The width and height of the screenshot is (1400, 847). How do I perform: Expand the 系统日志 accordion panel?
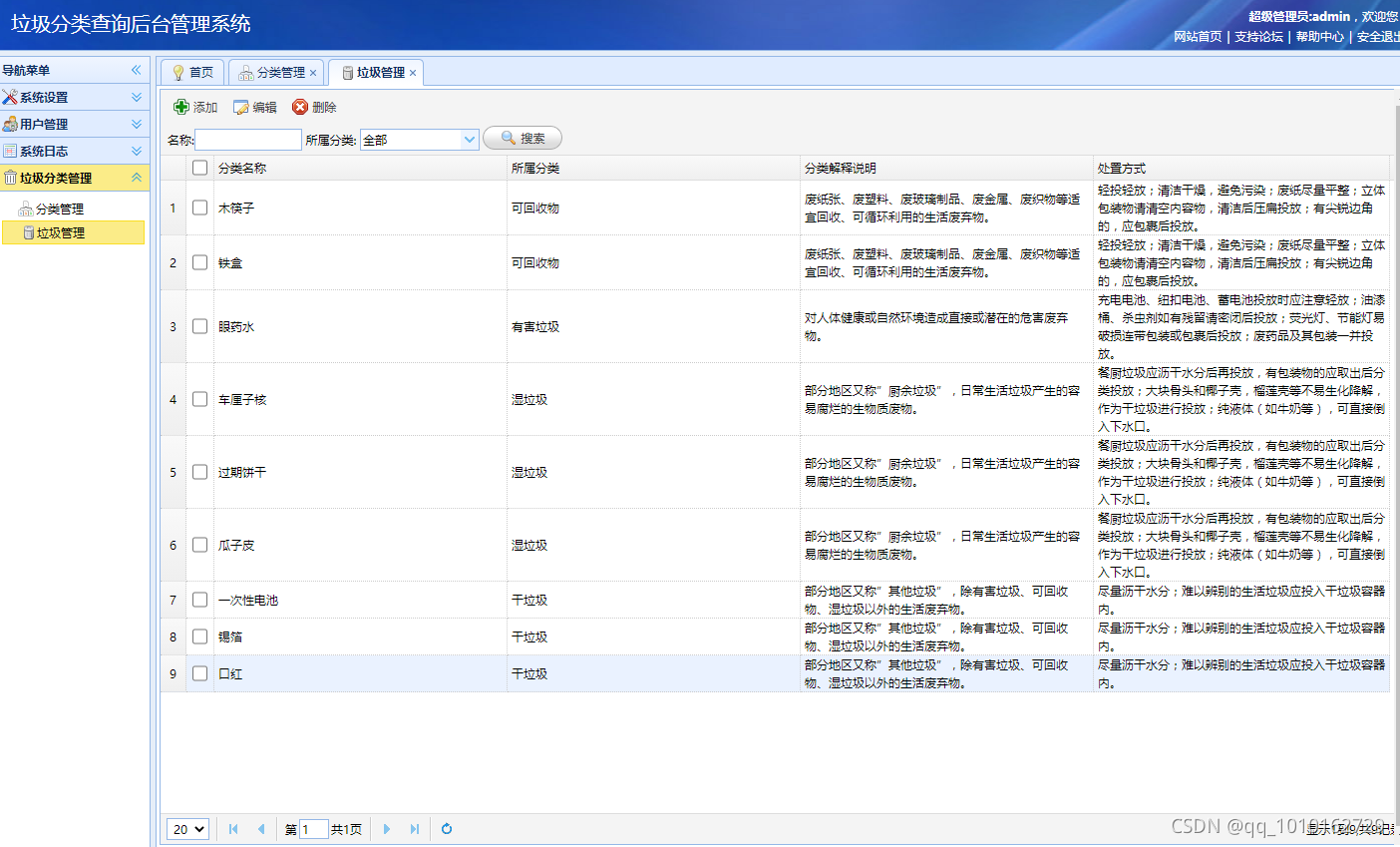click(137, 151)
